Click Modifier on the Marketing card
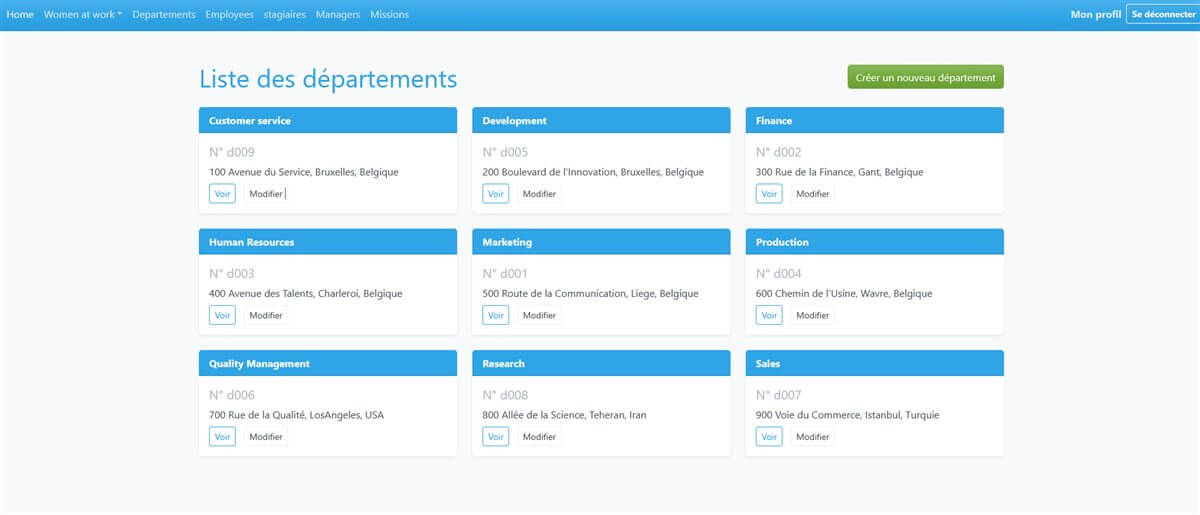The height and width of the screenshot is (515, 1200). click(539, 315)
